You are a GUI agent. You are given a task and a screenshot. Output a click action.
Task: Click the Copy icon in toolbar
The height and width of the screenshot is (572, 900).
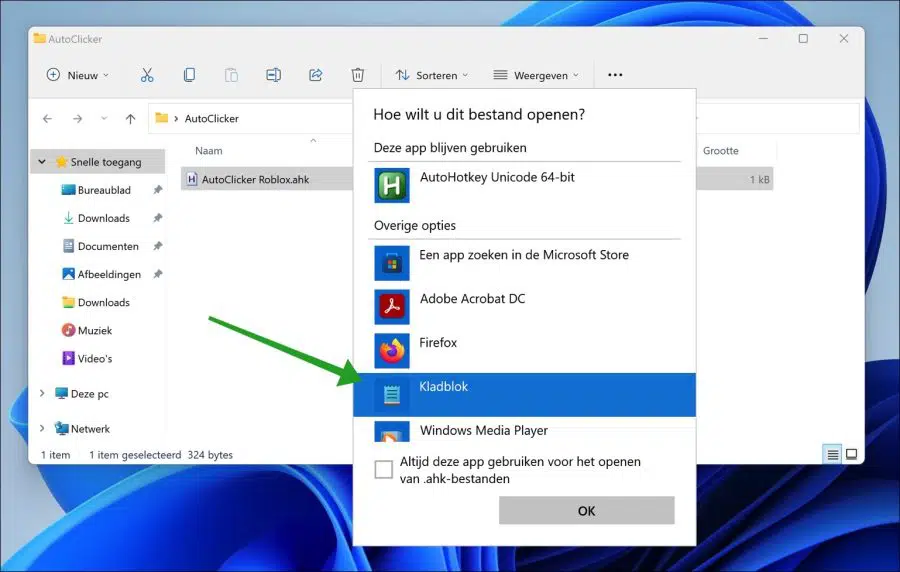[189, 75]
